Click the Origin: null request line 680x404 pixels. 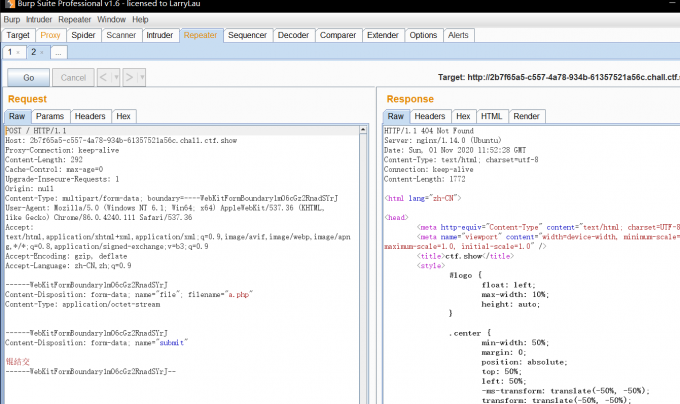pyautogui.click(x=29, y=189)
